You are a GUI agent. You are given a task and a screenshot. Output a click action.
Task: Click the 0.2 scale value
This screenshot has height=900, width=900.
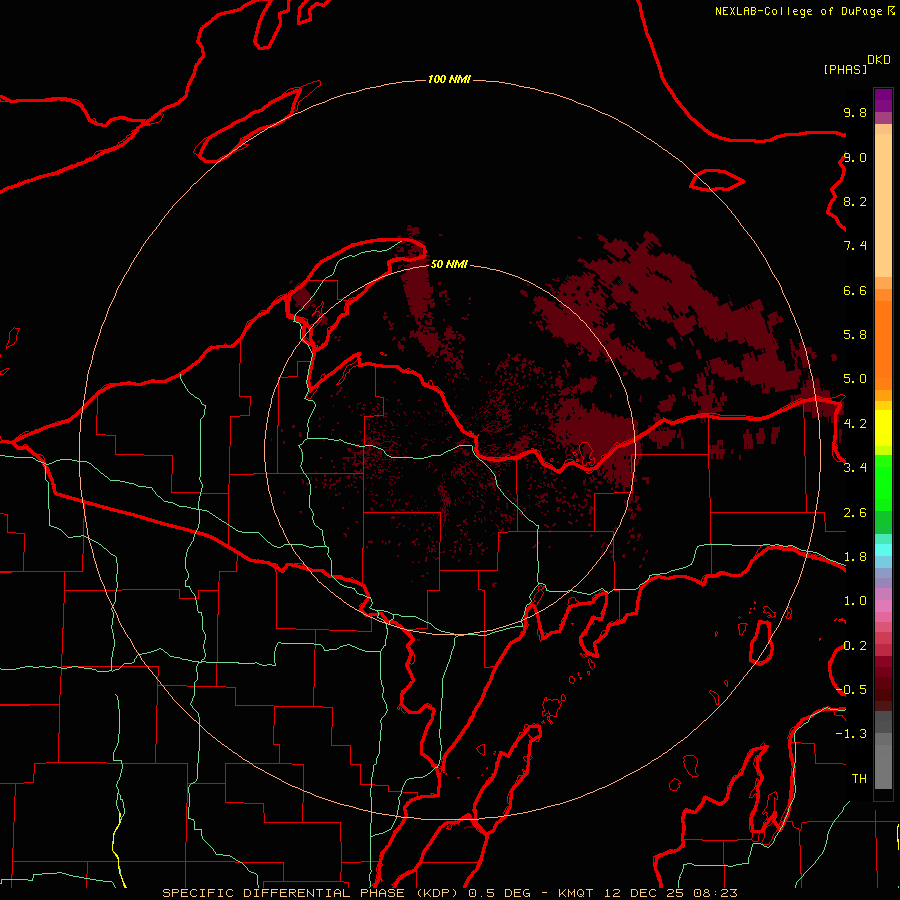pos(855,646)
